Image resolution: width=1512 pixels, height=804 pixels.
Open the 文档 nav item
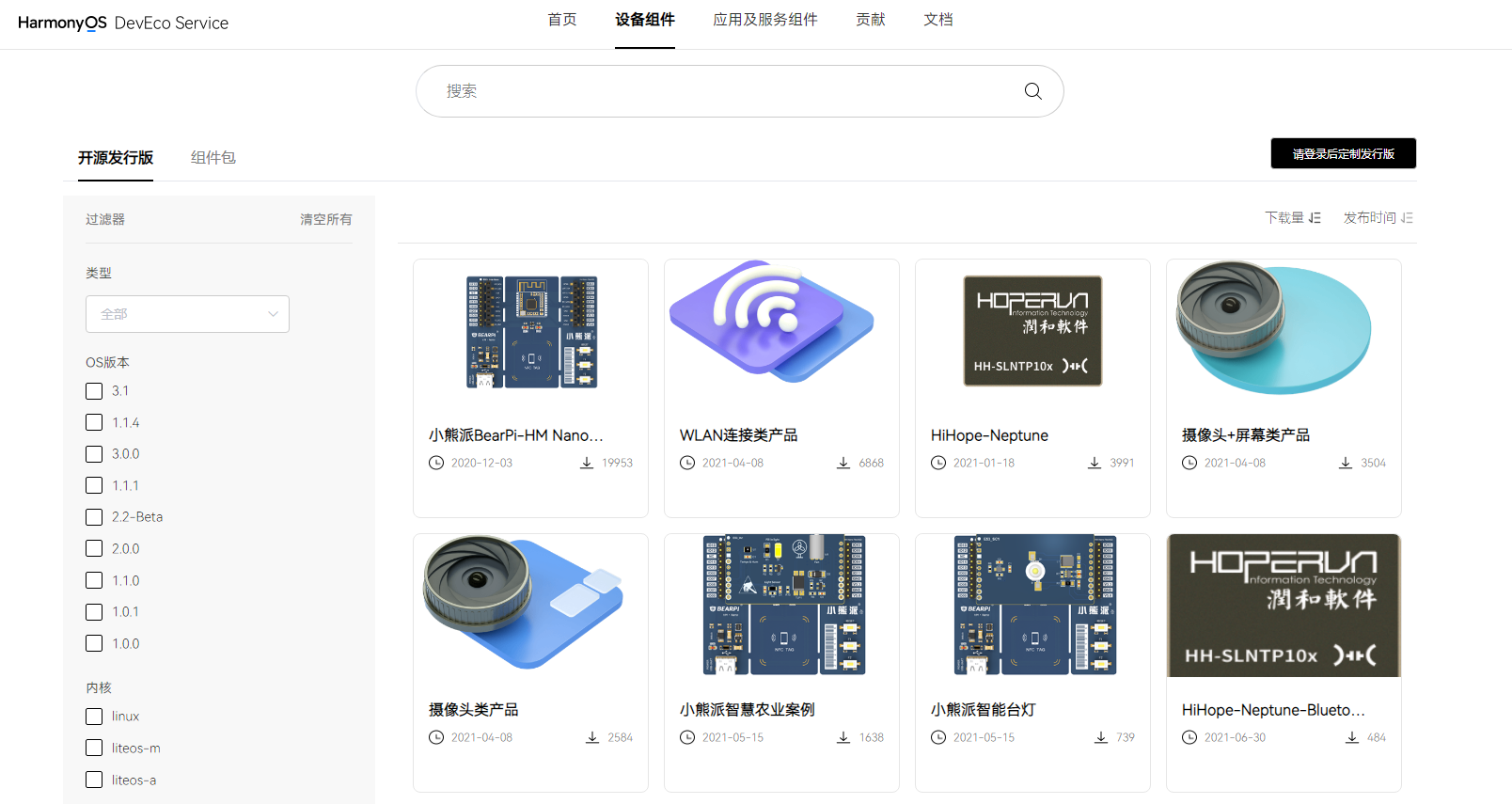(x=938, y=20)
